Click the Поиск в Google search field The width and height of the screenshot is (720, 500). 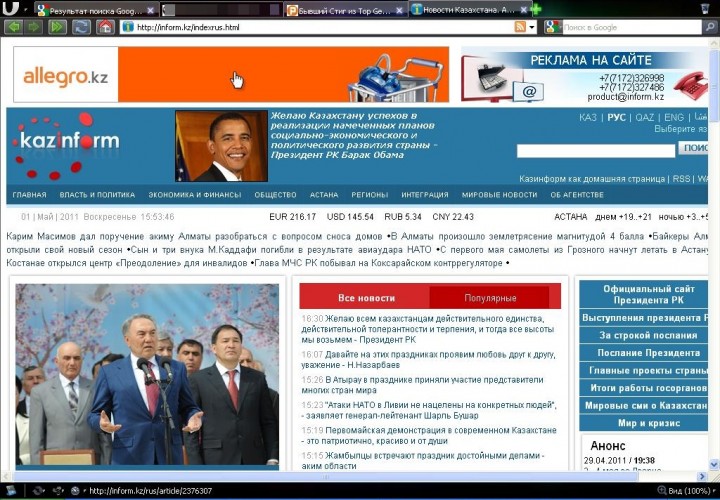[631, 27]
